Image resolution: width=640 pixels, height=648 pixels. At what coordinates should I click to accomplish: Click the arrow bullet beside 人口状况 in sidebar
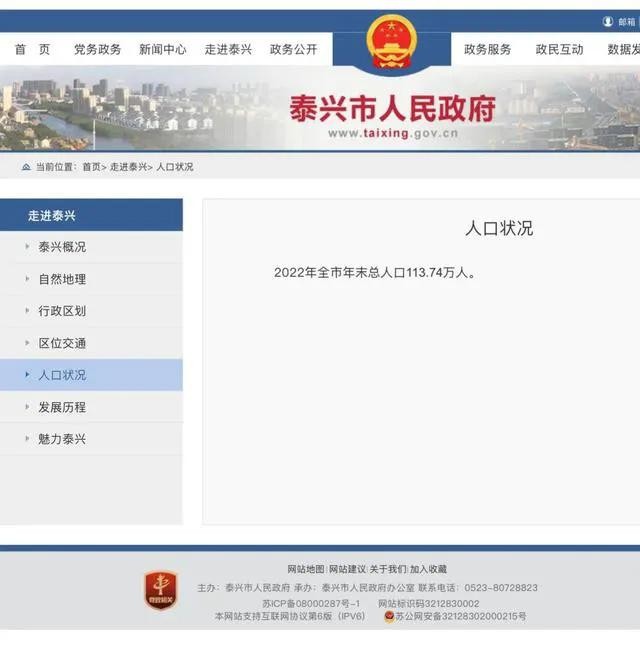click(27, 375)
